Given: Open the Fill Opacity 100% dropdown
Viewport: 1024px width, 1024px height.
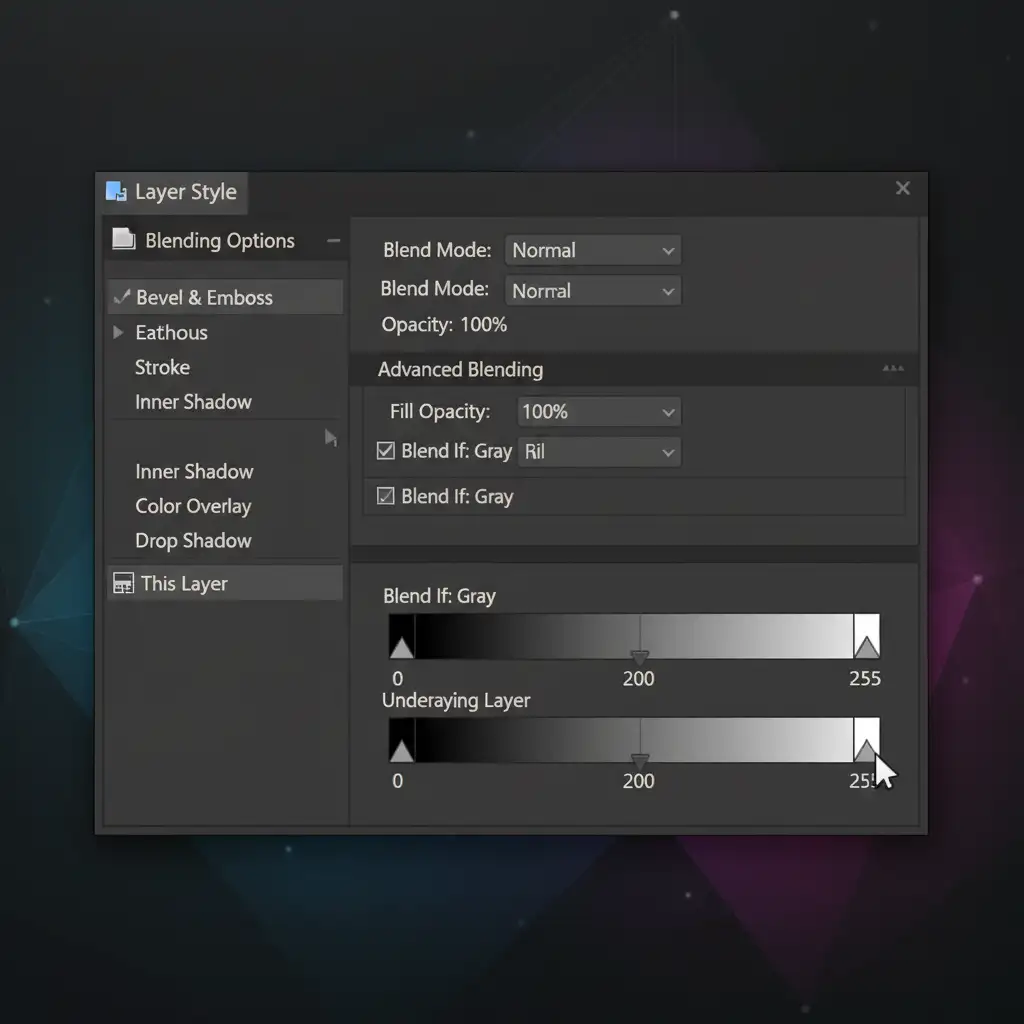Looking at the screenshot, I should tap(598, 411).
